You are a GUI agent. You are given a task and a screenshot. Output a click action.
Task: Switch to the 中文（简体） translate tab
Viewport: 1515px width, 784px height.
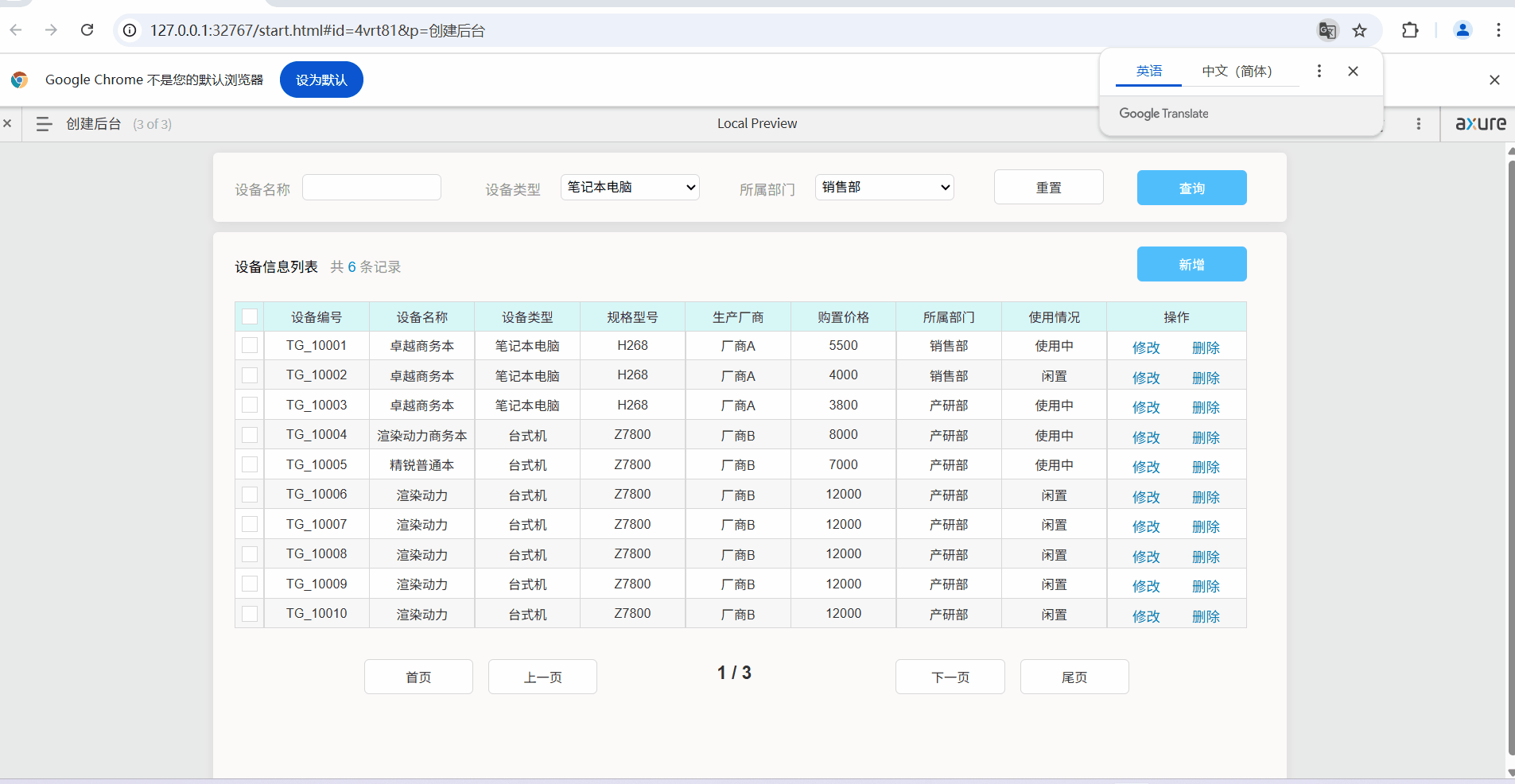click(1237, 71)
